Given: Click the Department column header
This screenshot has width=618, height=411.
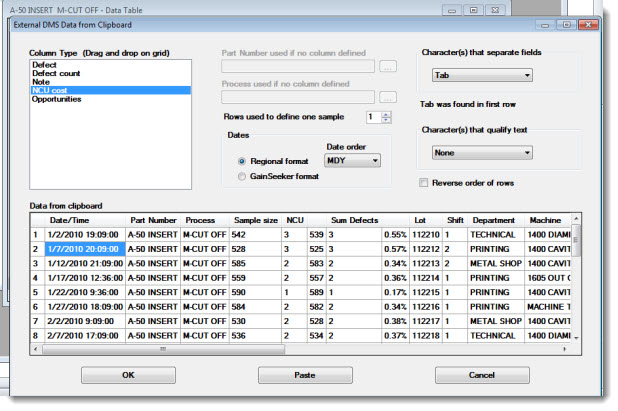Looking at the screenshot, I should coord(493,220).
